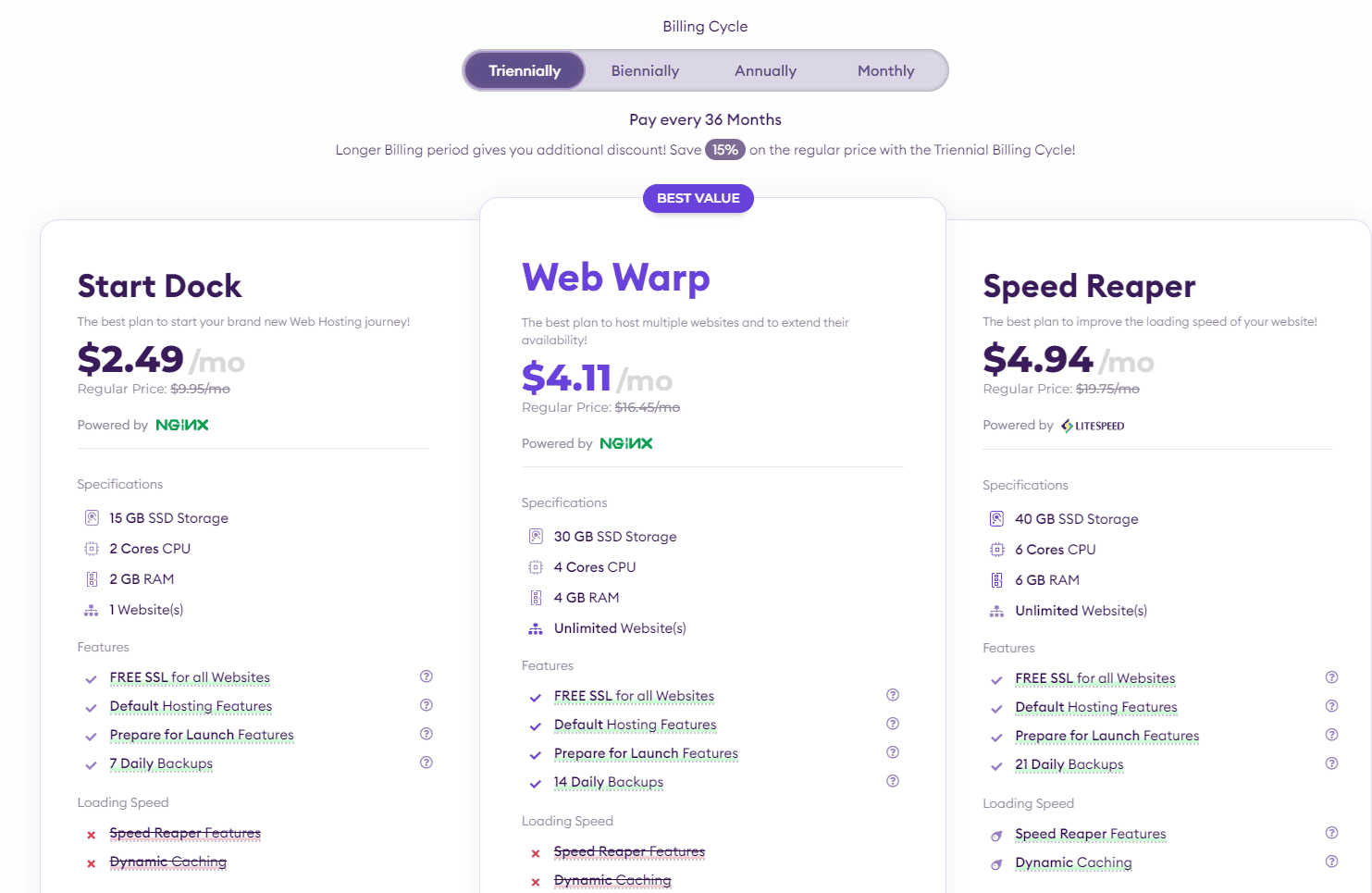The height and width of the screenshot is (893, 1372).
Task: Click help icon for Speed Reaper Prepare for Launch
Action: (x=1331, y=735)
